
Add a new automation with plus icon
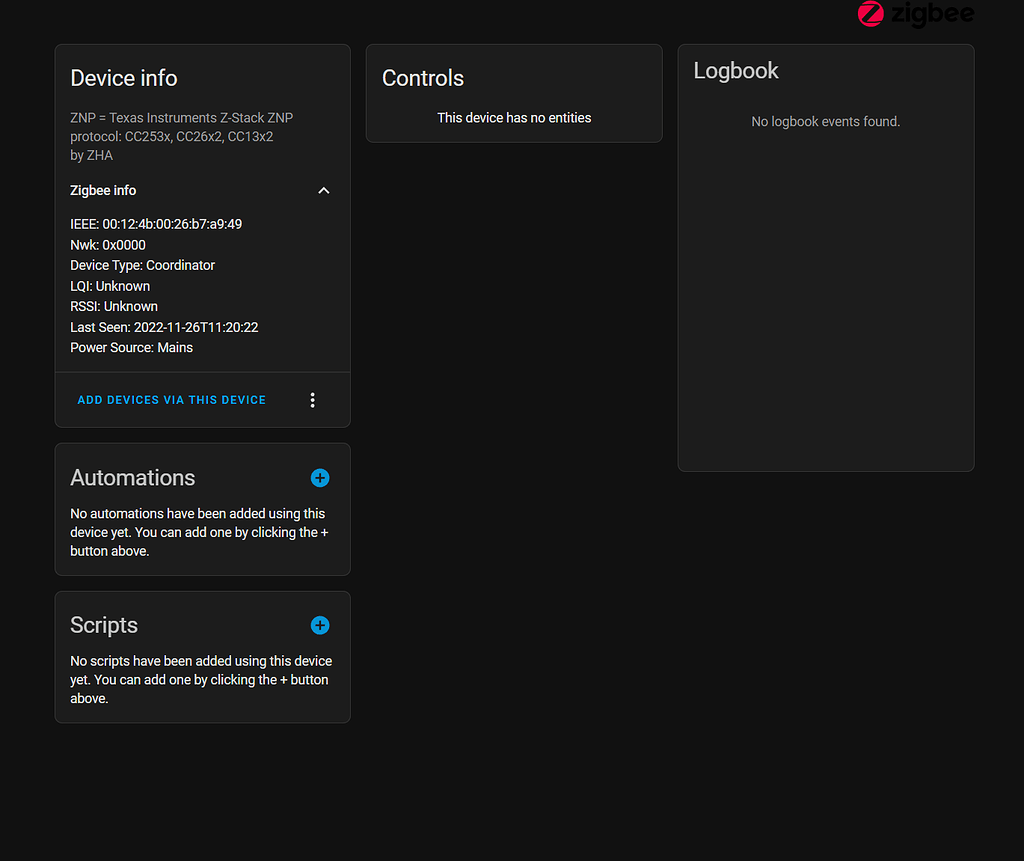[320, 478]
